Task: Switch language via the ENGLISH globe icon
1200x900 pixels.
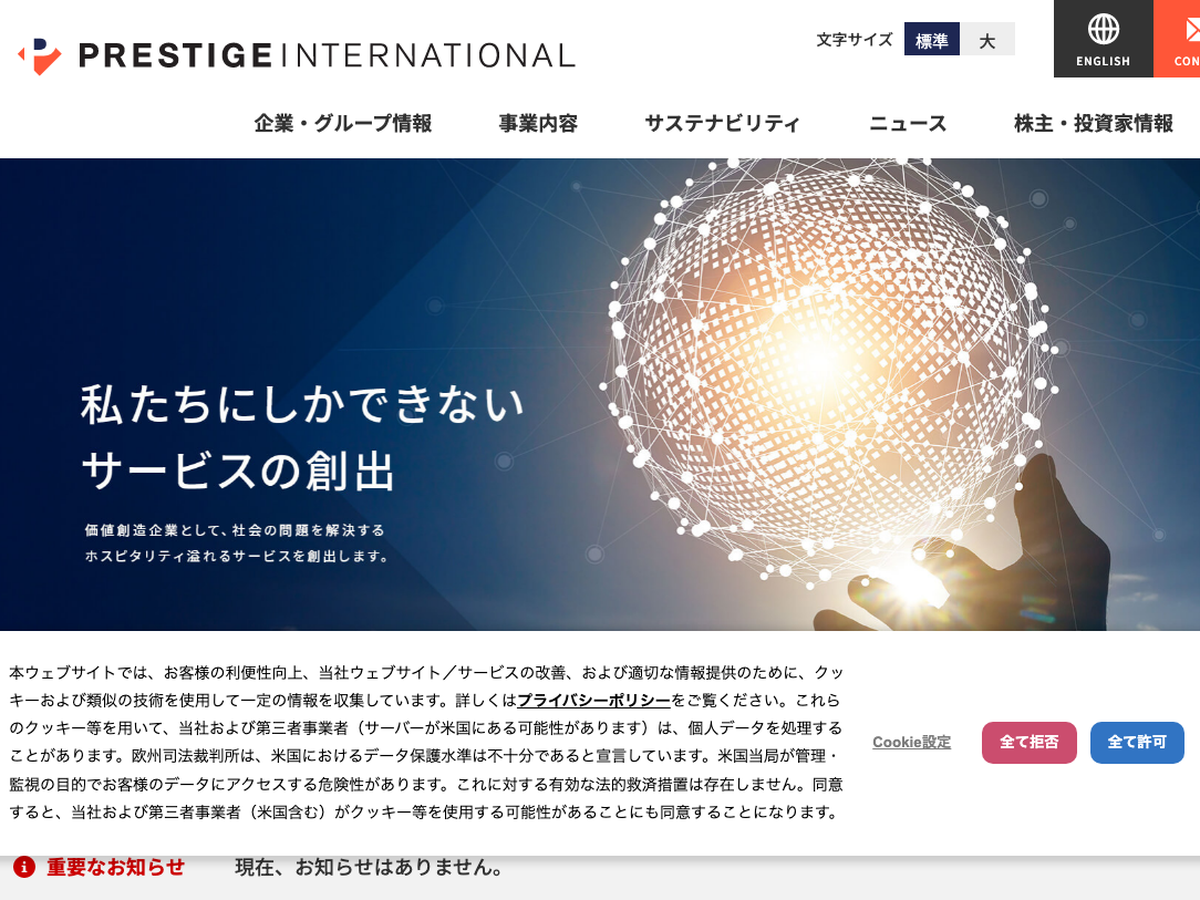Action: [1103, 30]
